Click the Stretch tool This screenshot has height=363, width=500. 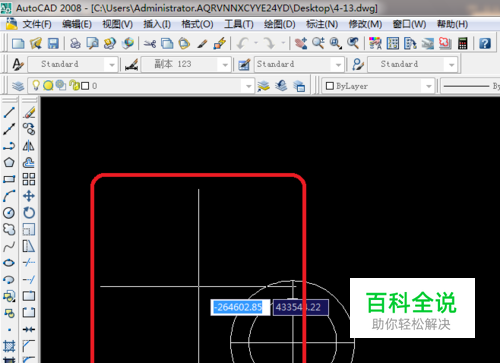[x=29, y=246]
